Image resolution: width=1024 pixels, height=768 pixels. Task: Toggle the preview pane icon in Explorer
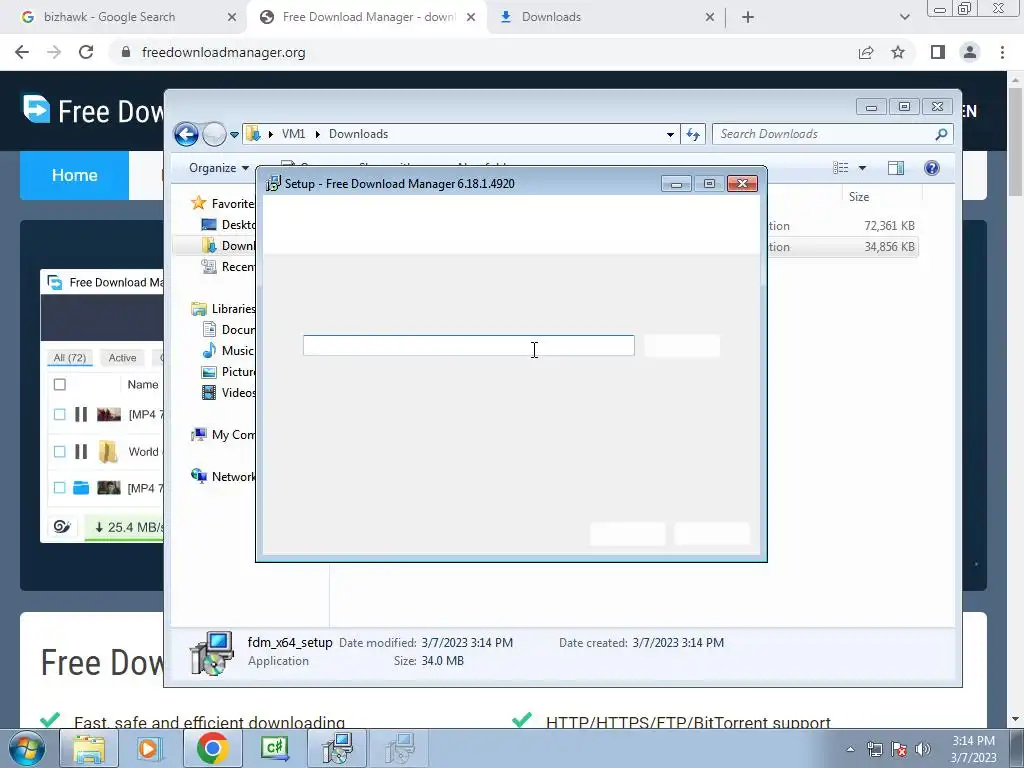coord(896,168)
